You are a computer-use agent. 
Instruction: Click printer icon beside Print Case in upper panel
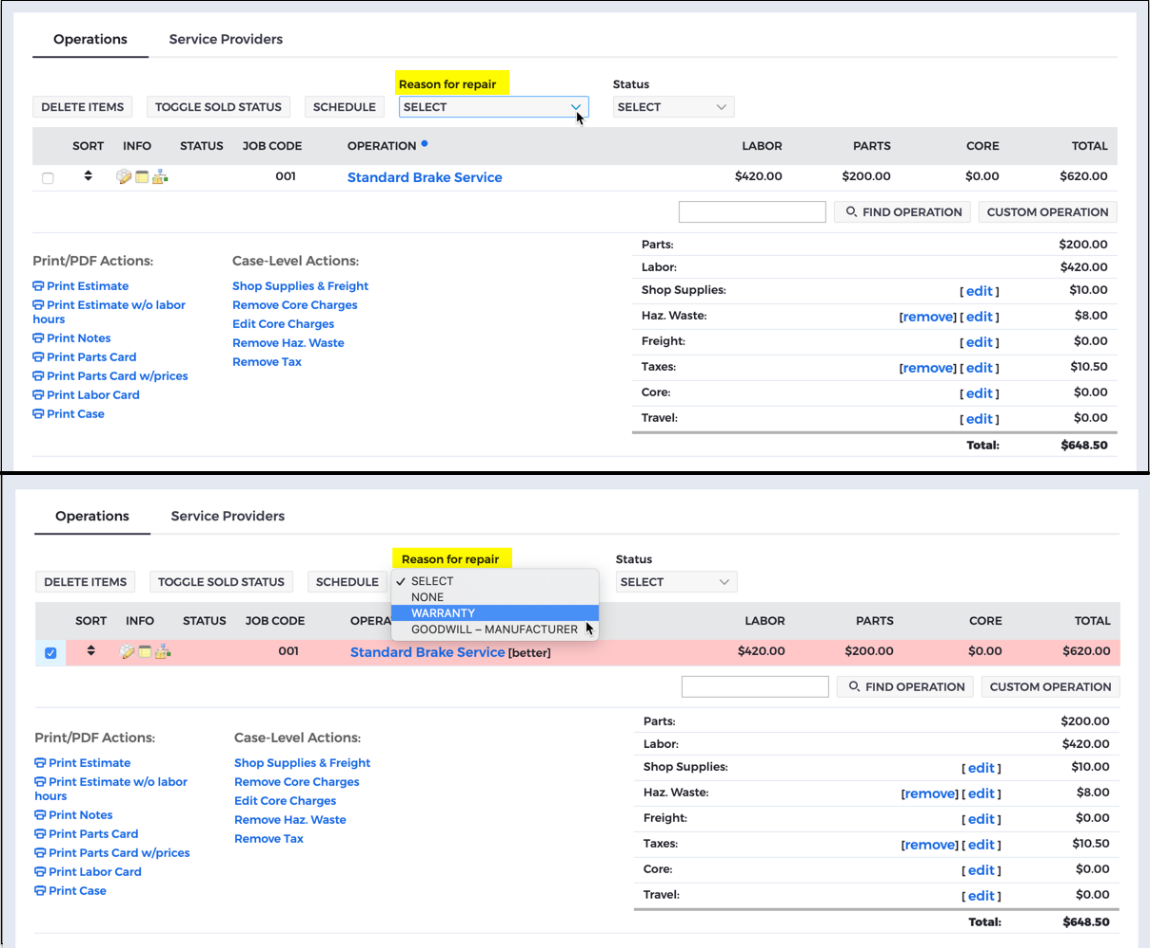click(38, 414)
